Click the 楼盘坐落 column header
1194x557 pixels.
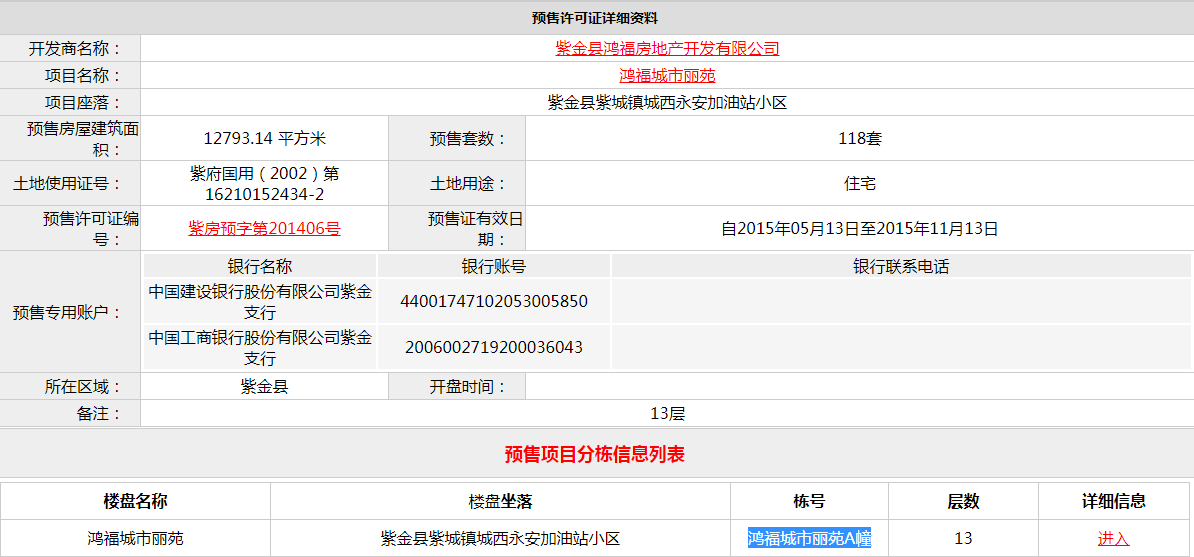pos(500,501)
